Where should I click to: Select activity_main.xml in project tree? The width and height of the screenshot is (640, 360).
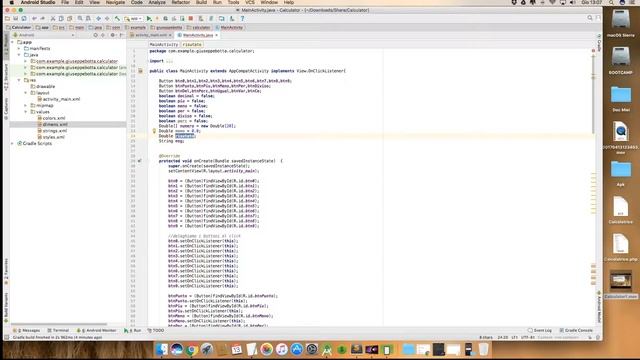click(x=58, y=99)
